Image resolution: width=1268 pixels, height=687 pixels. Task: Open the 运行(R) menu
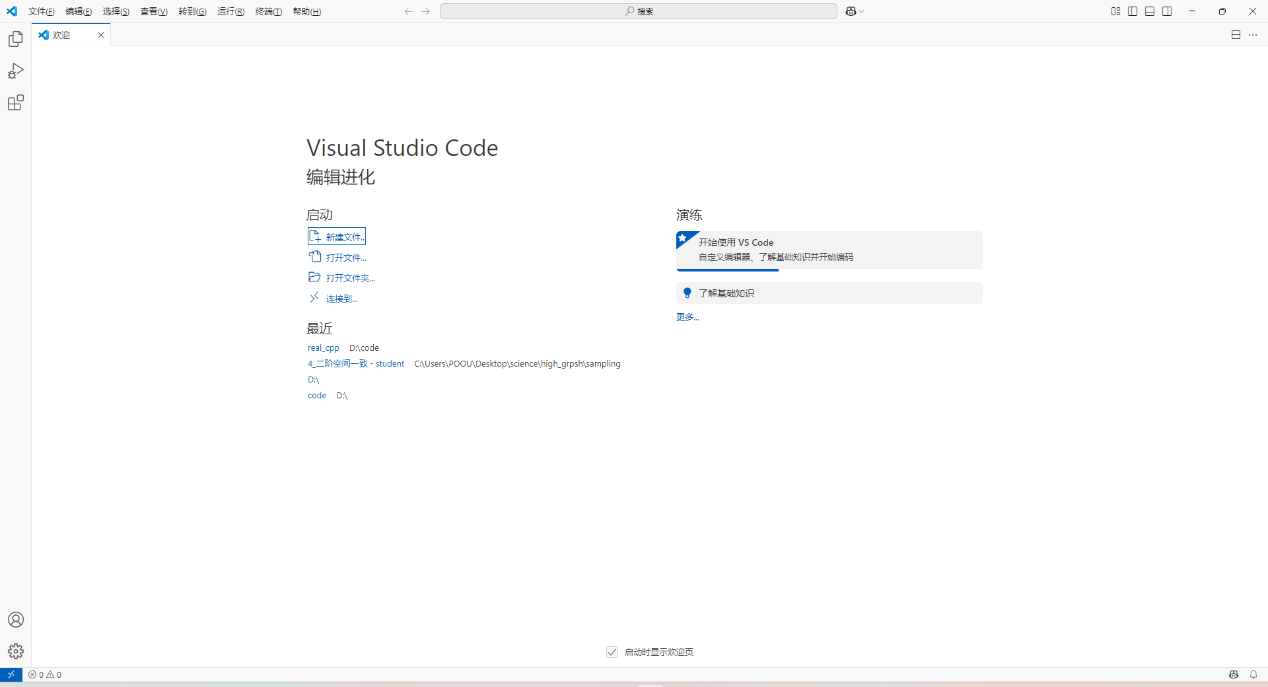(231, 11)
